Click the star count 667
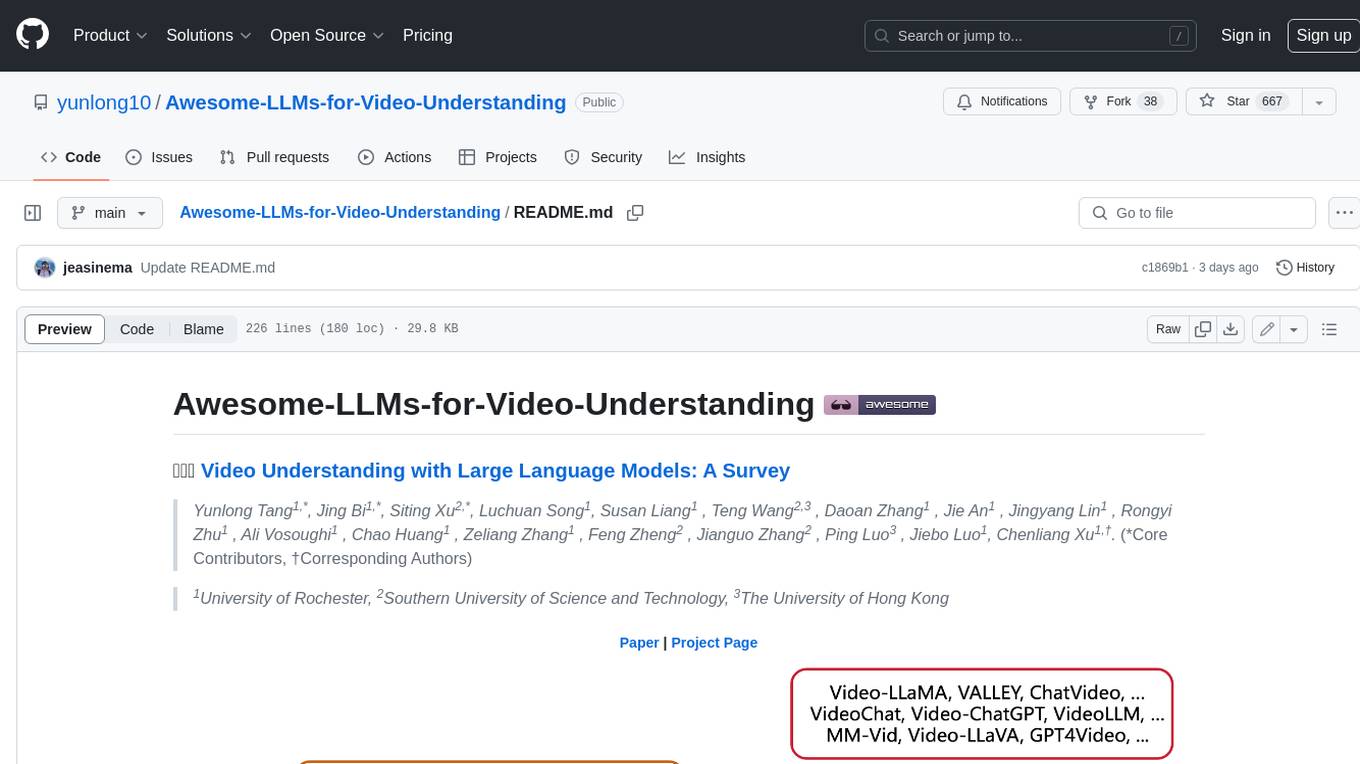Screen dimensions: 1360x764 click(x=1272, y=102)
